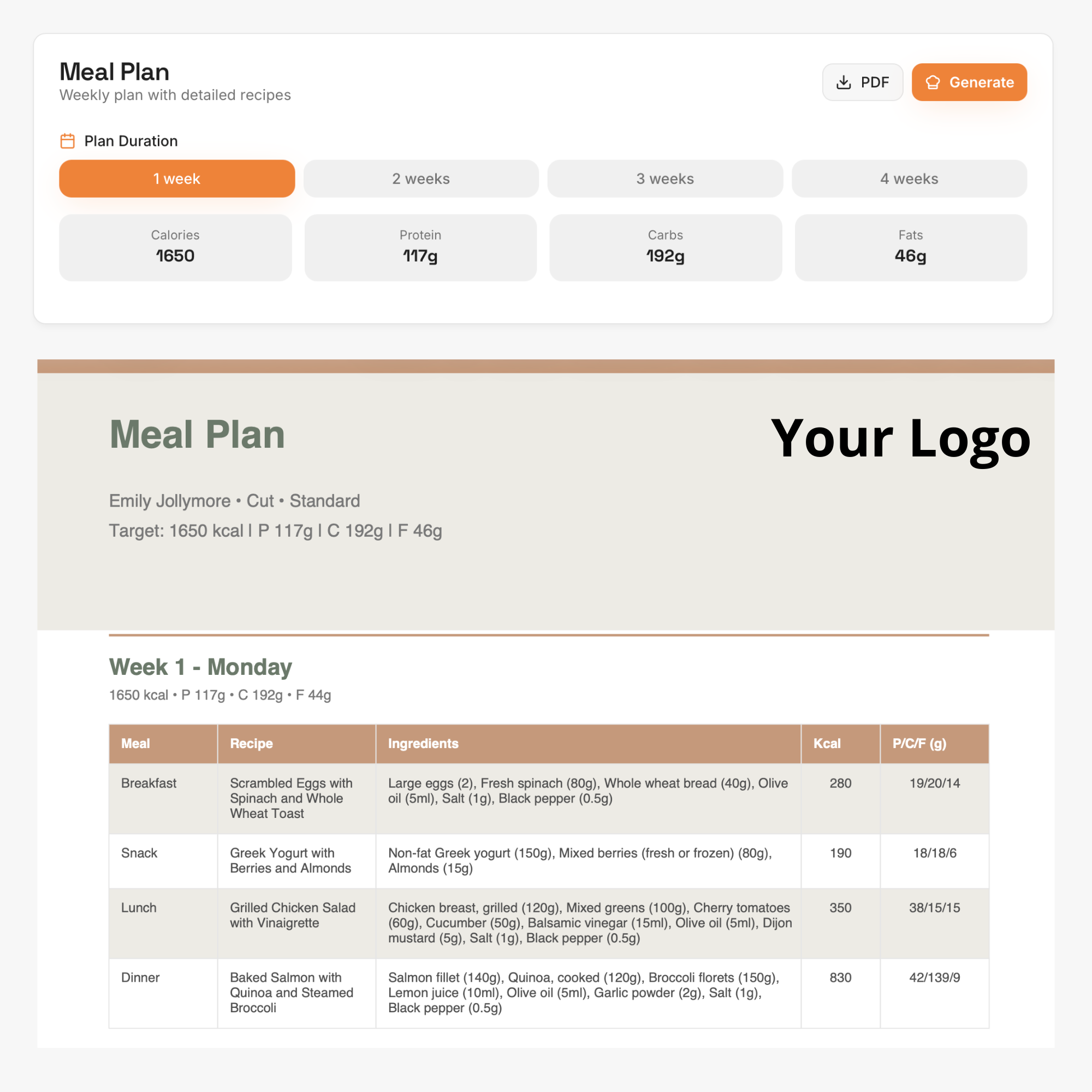Click the Baked Salmon with Quinoa recipe
The width and height of the screenshot is (1092, 1092).
(291, 993)
